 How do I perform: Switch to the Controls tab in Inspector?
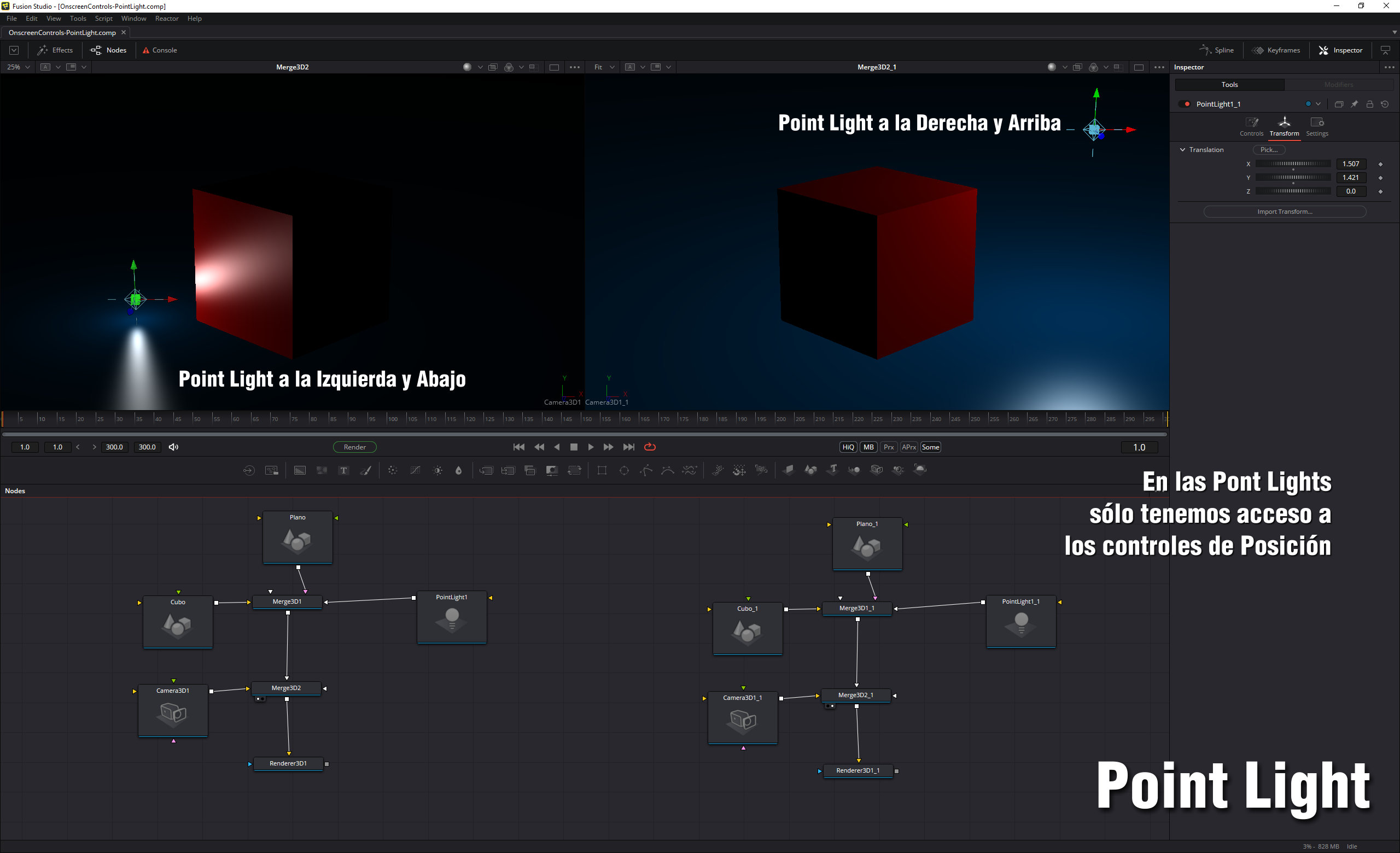coord(1251,126)
